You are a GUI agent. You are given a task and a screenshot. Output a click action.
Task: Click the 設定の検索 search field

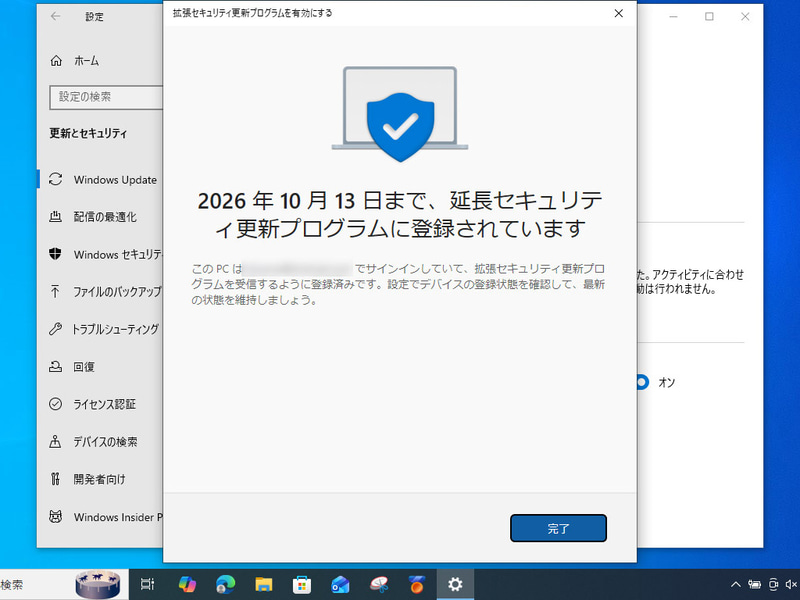click(x=105, y=97)
